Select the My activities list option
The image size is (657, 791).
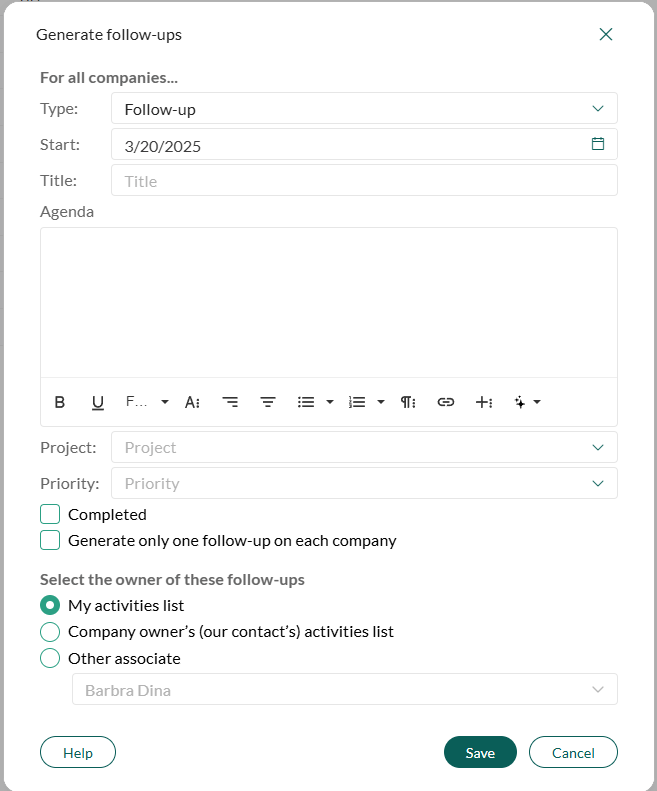(50, 605)
